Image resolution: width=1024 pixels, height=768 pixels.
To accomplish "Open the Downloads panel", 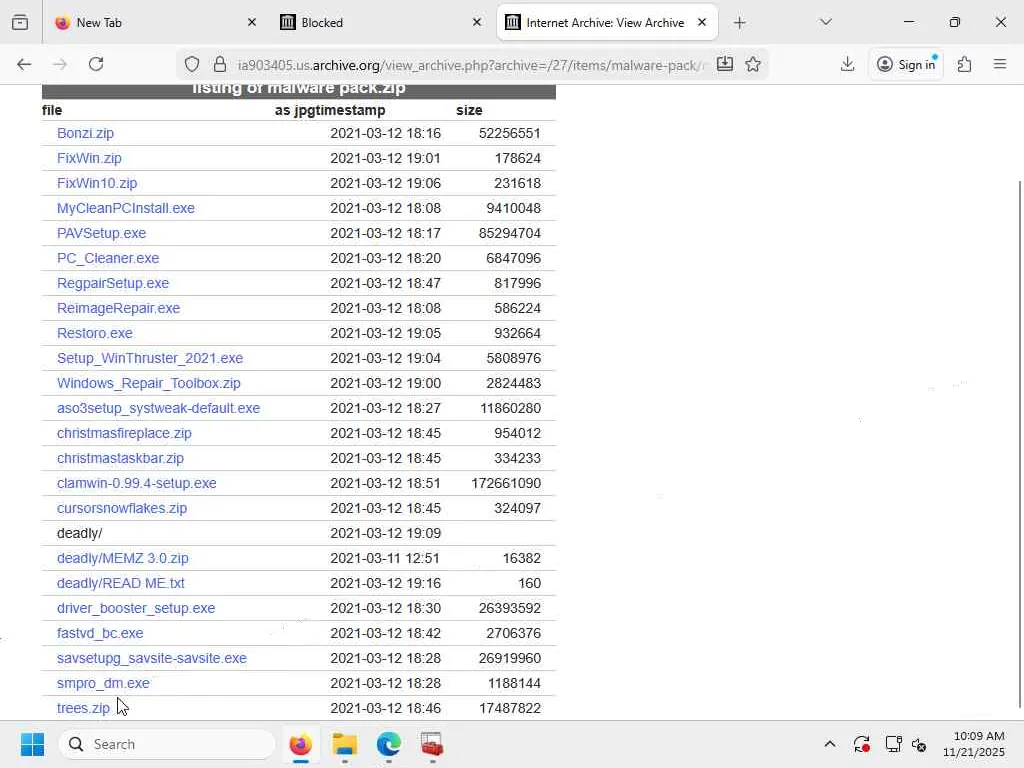I will [848, 64].
